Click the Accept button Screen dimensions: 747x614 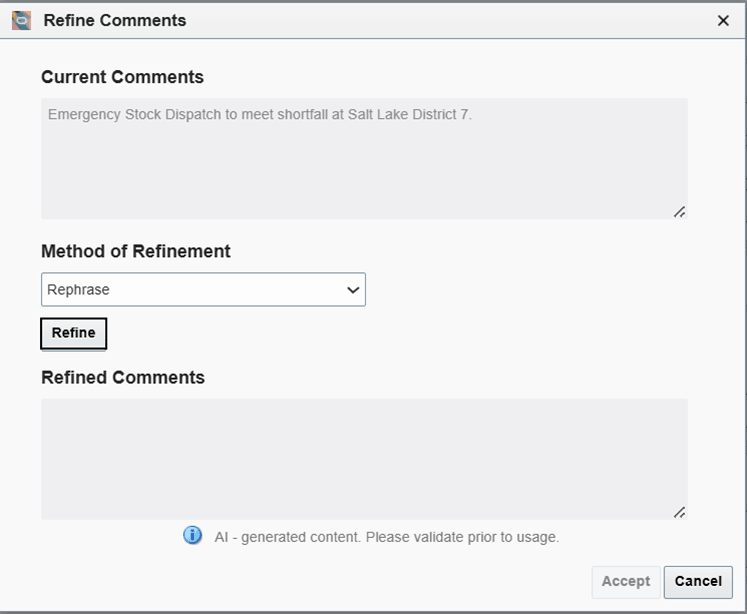[626, 582]
